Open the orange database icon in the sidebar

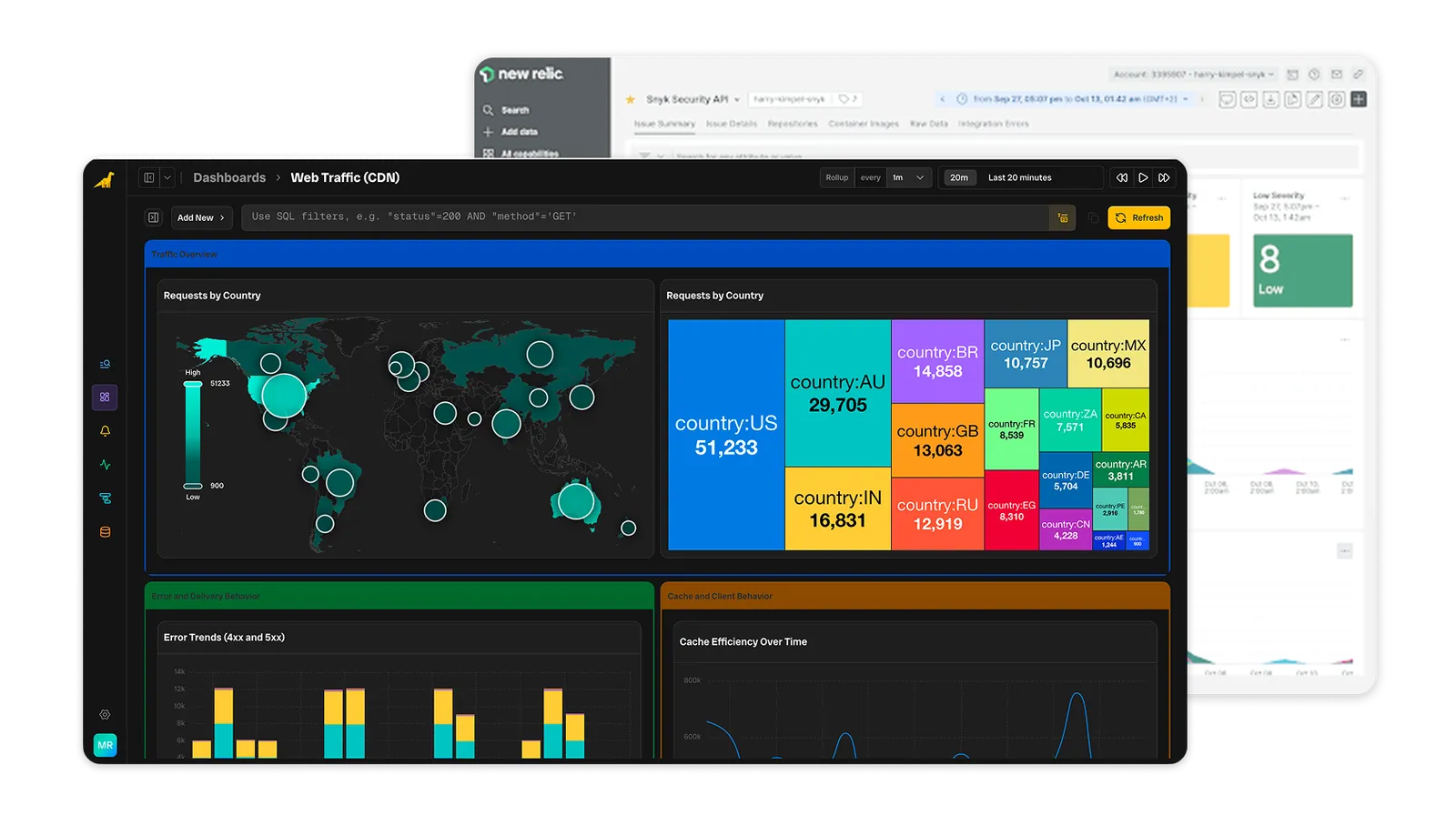(x=105, y=532)
